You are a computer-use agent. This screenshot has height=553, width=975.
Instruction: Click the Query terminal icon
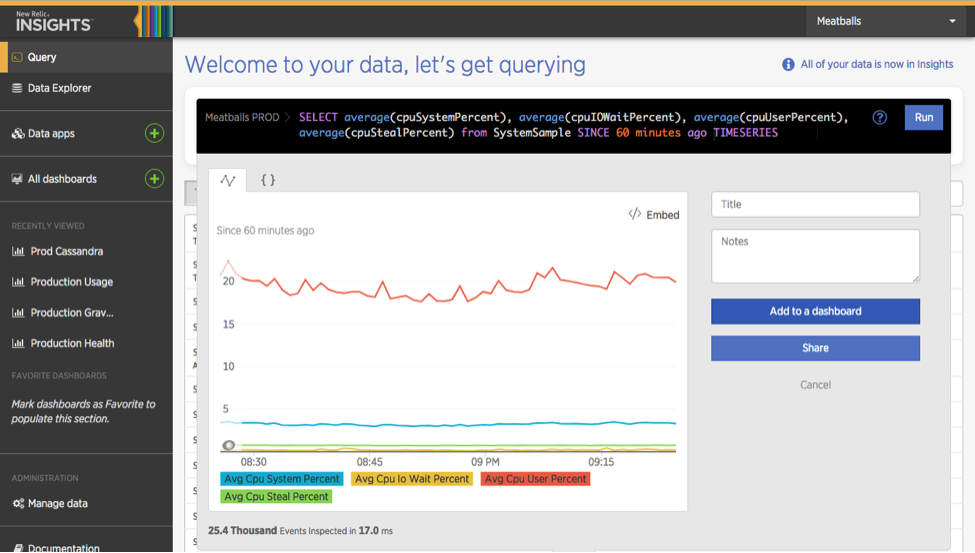click(x=17, y=57)
